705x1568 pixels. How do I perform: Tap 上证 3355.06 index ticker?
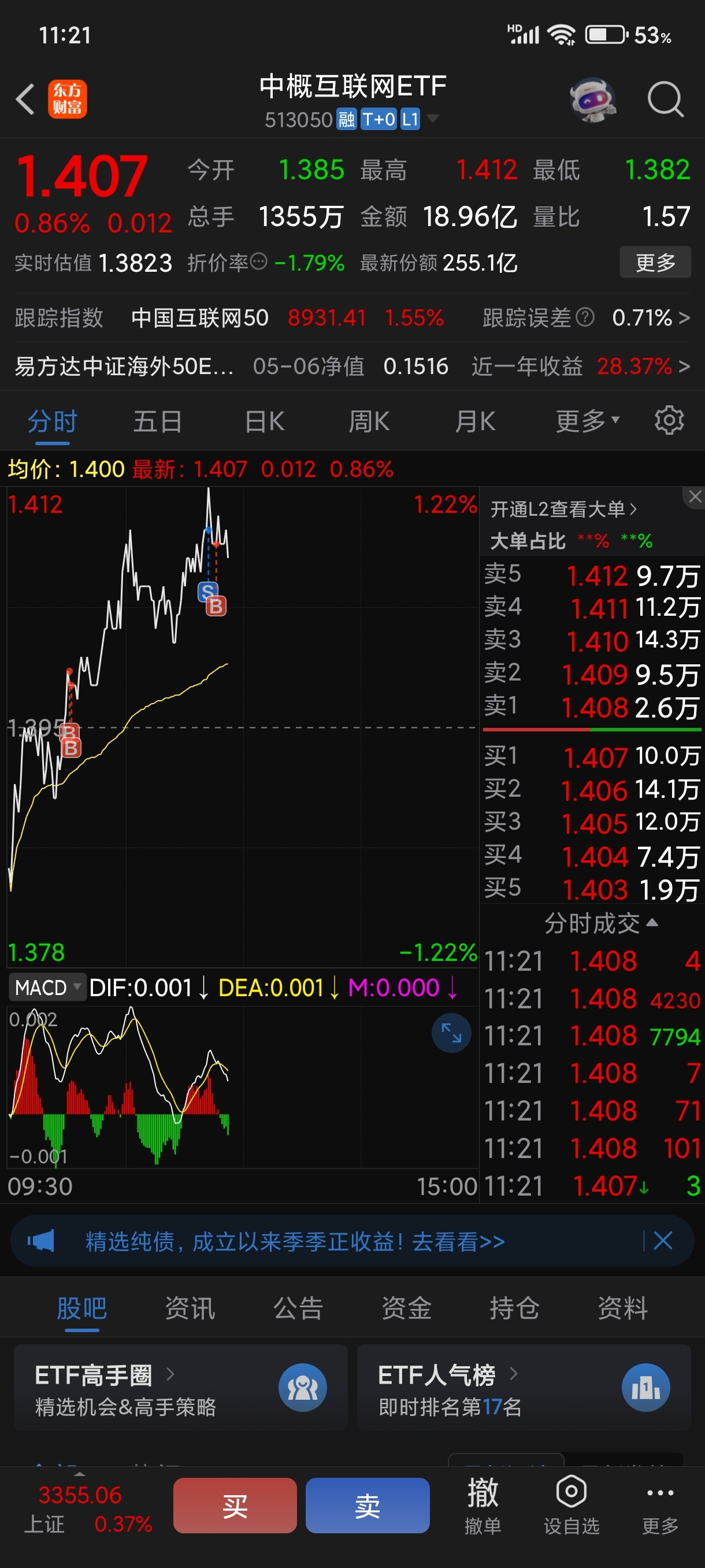point(88,1508)
